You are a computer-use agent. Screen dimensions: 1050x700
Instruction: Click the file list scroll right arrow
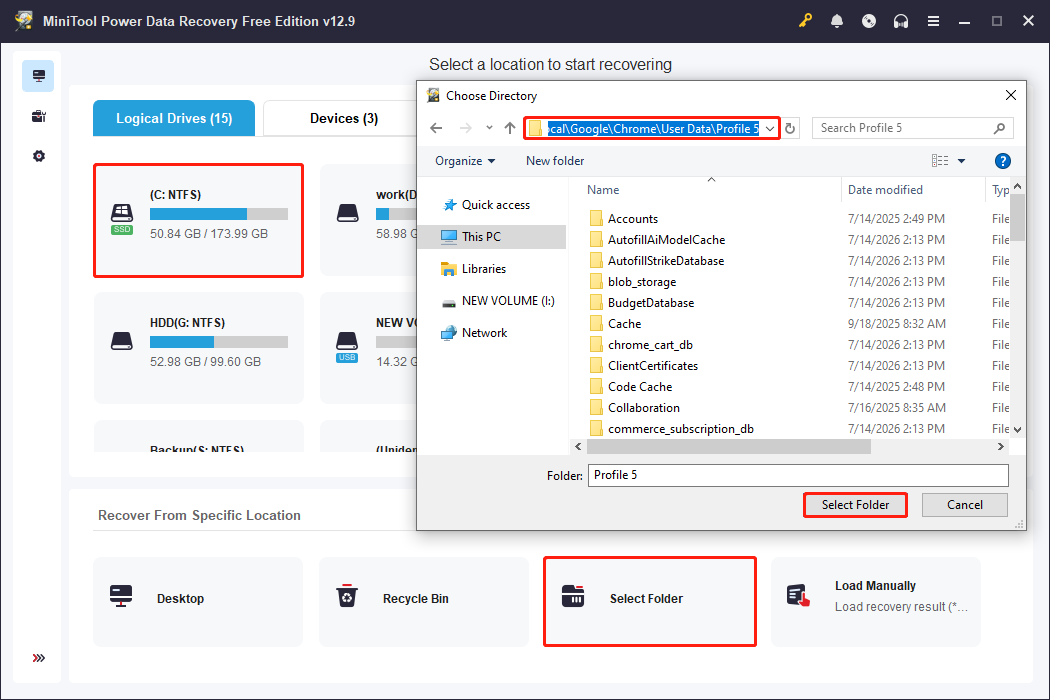click(x=1000, y=446)
